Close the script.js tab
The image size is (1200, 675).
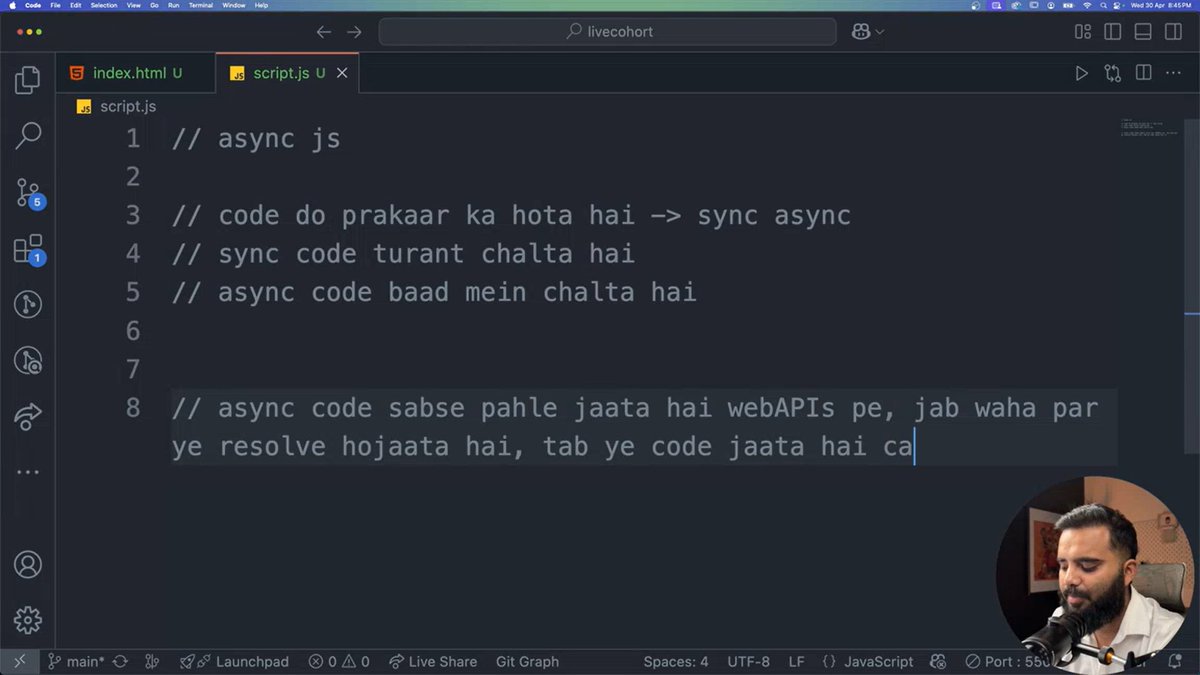[342, 73]
